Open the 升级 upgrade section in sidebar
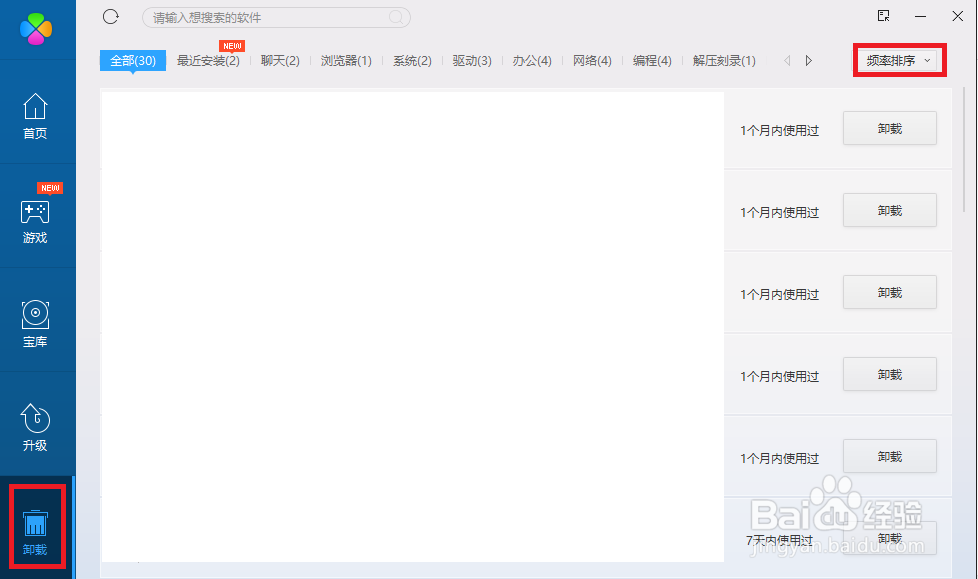The height and width of the screenshot is (579, 978). coord(35,428)
